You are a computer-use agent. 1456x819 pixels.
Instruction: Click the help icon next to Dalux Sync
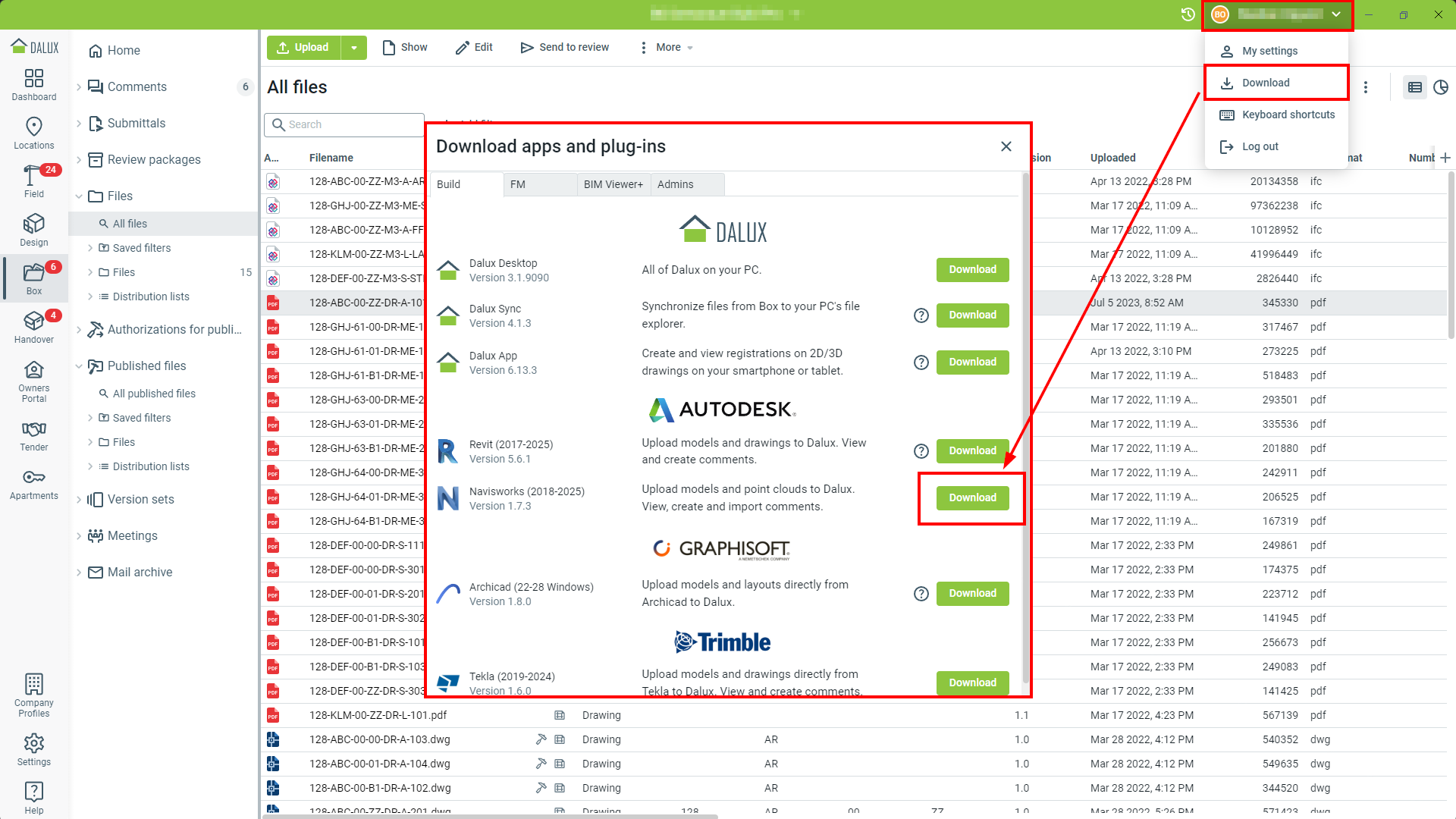pyautogui.click(x=921, y=315)
